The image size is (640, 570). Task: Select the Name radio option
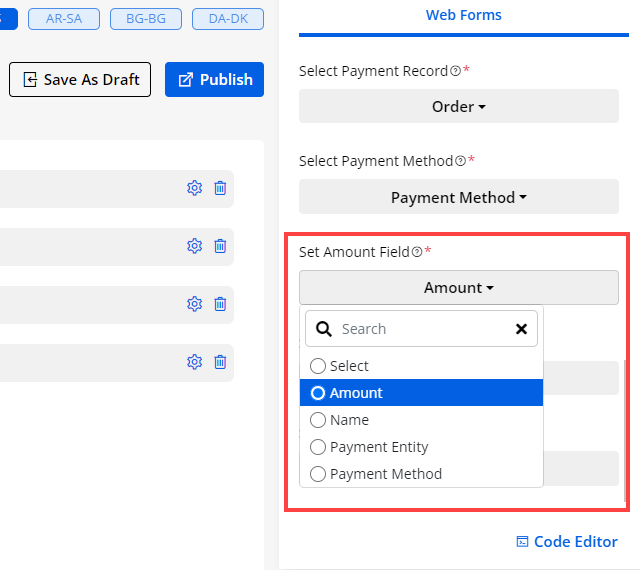click(318, 420)
